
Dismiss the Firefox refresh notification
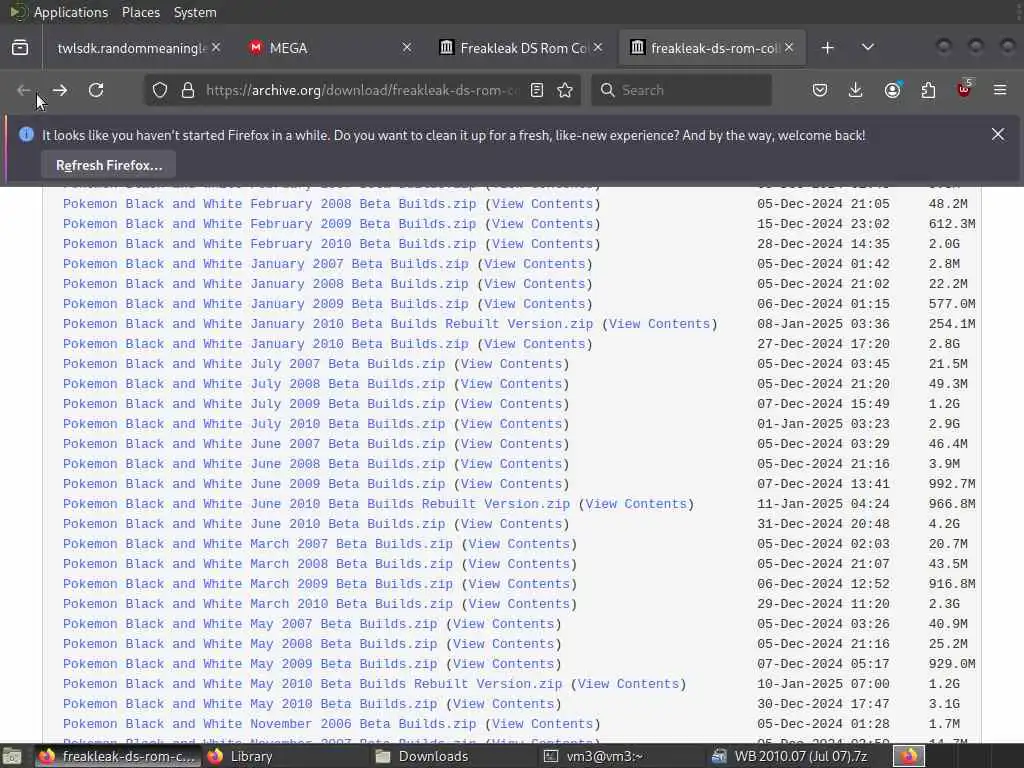coord(998,134)
